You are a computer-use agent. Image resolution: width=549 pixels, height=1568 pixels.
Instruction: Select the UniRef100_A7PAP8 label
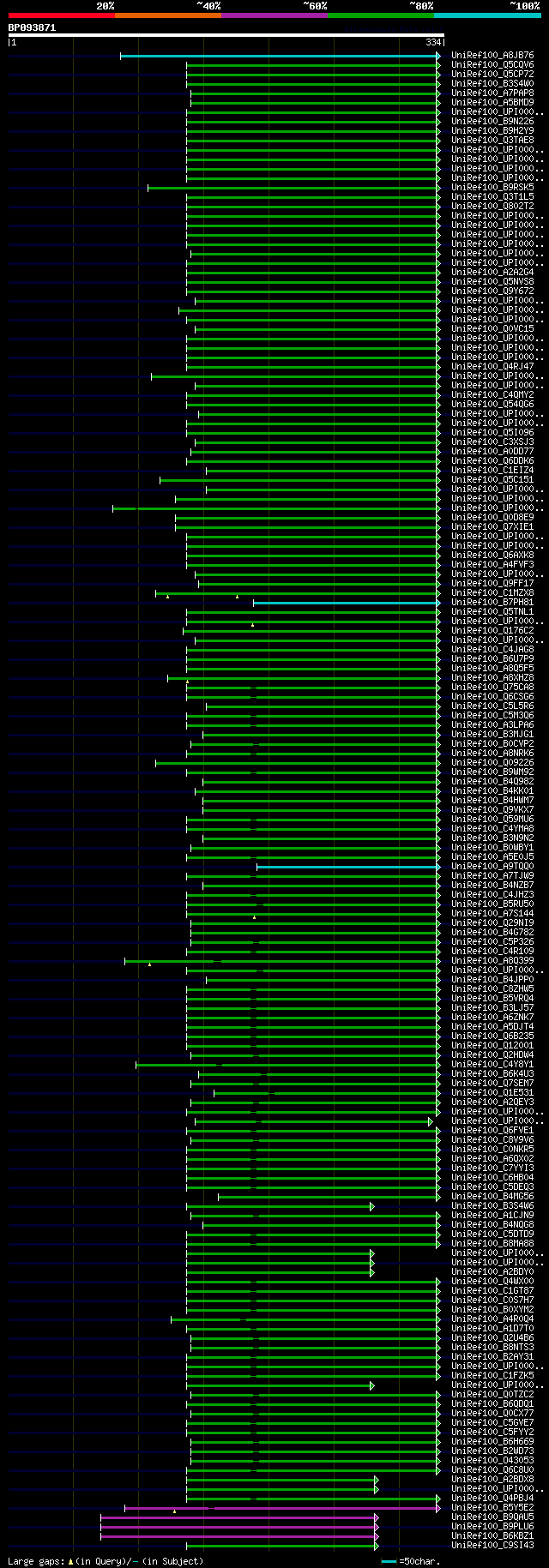492,93
